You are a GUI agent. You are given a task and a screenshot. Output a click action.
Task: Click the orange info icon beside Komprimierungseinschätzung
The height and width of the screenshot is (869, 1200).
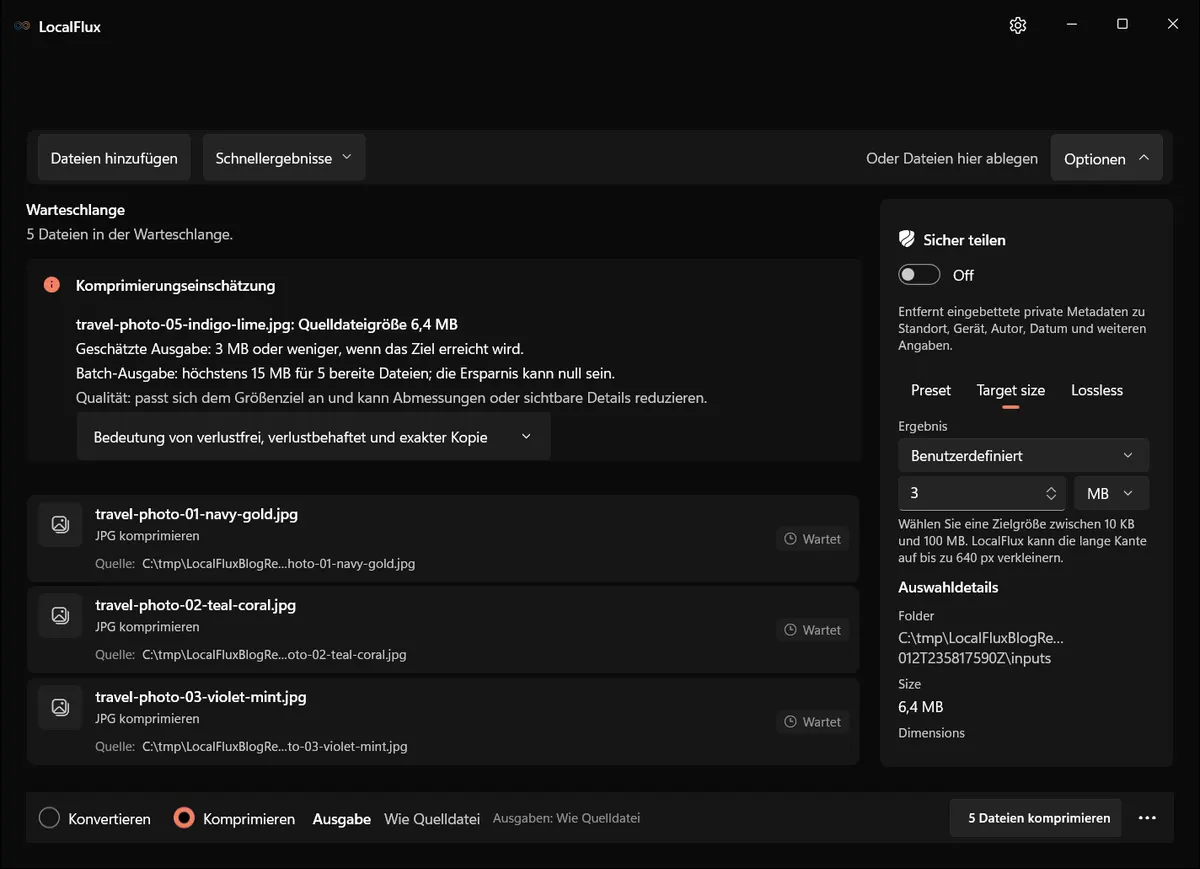tap(52, 285)
